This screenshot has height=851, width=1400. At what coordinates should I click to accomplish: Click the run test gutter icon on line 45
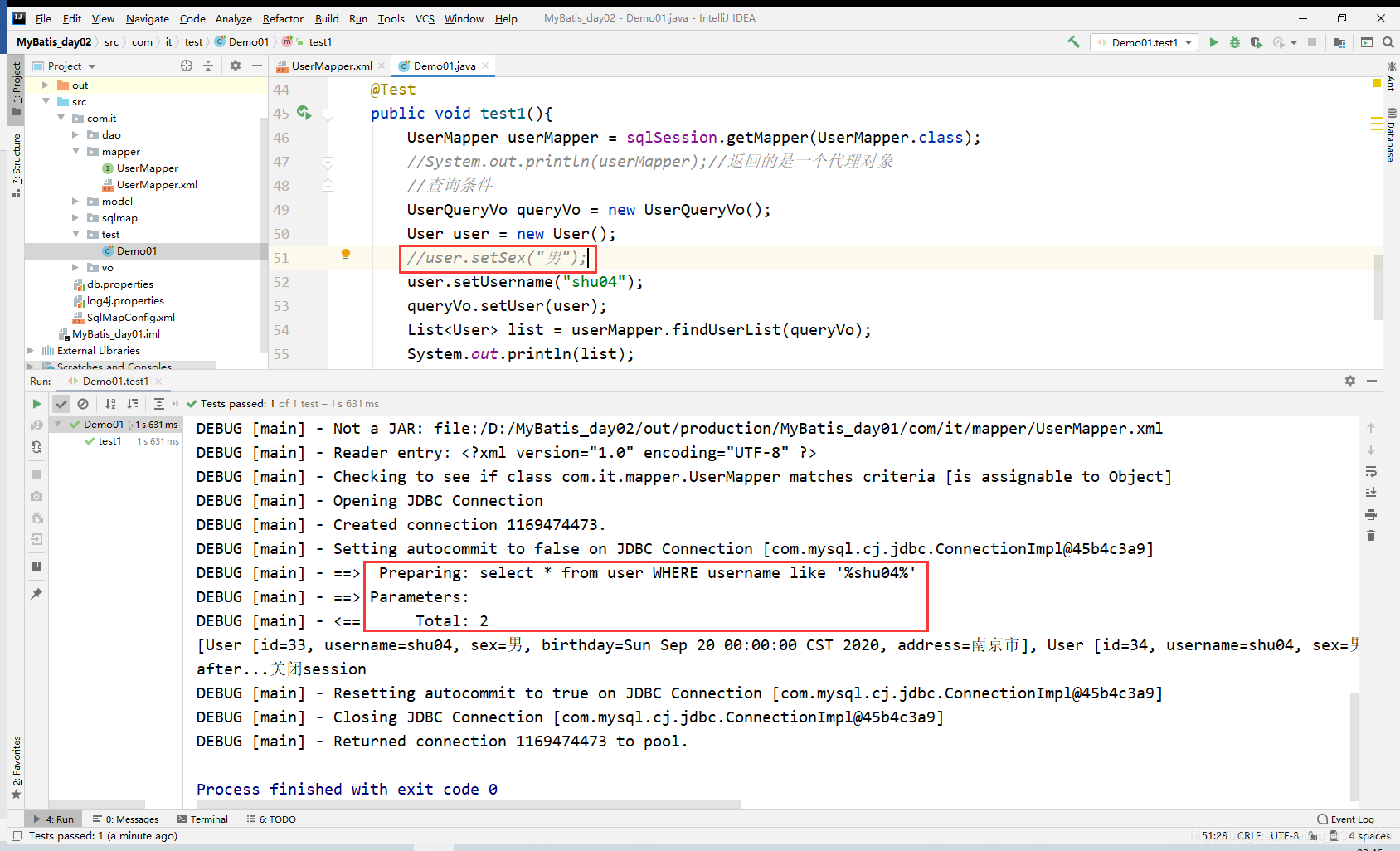click(304, 113)
